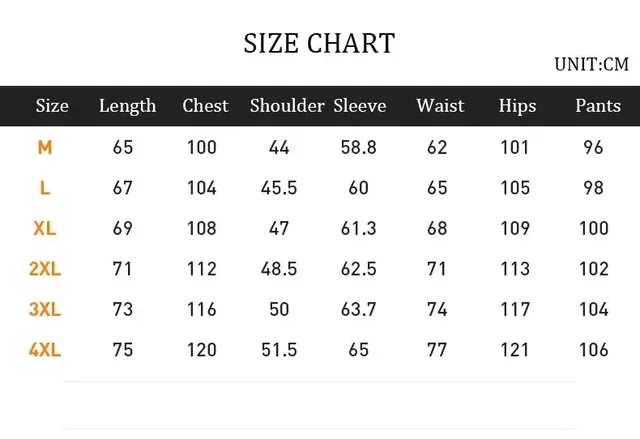Viewport: 640px width, 439px height.
Task: Click the 58.8 sleeve value for M
Action: pyautogui.click(x=359, y=147)
